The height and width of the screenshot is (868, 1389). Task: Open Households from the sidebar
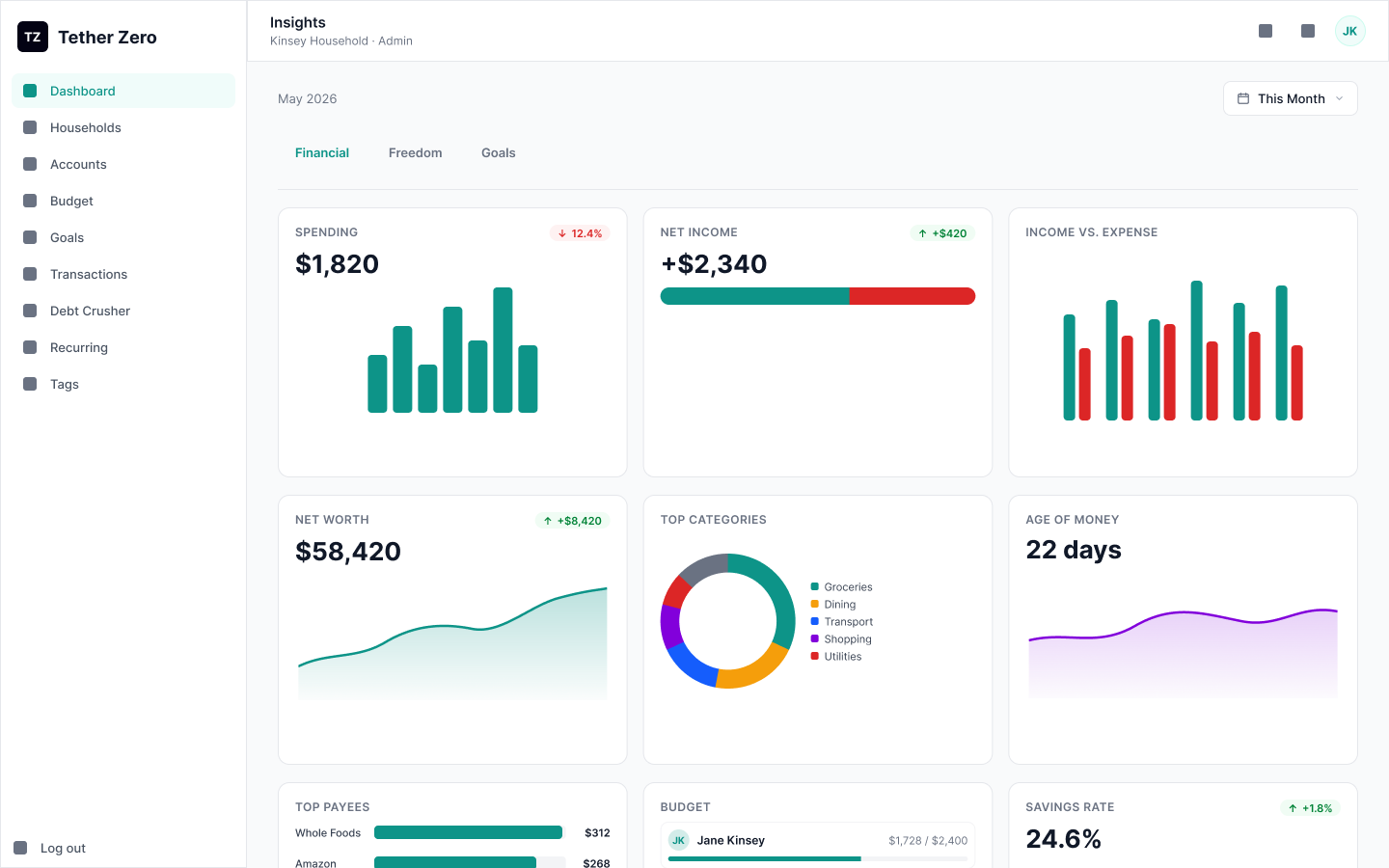123,127
